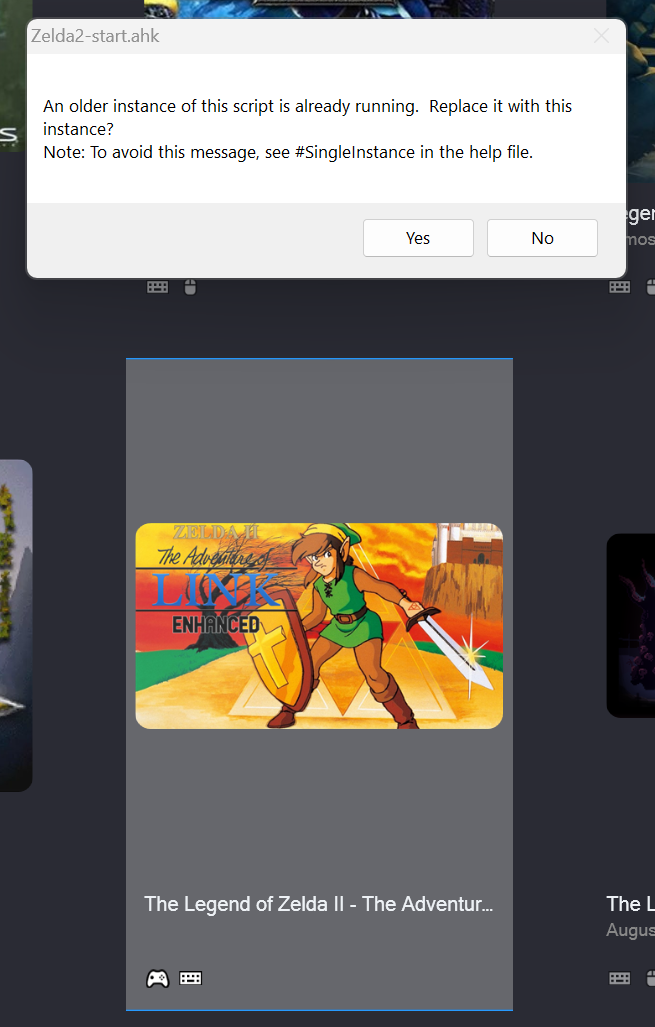Click Yes to replace the running script

point(418,238)
